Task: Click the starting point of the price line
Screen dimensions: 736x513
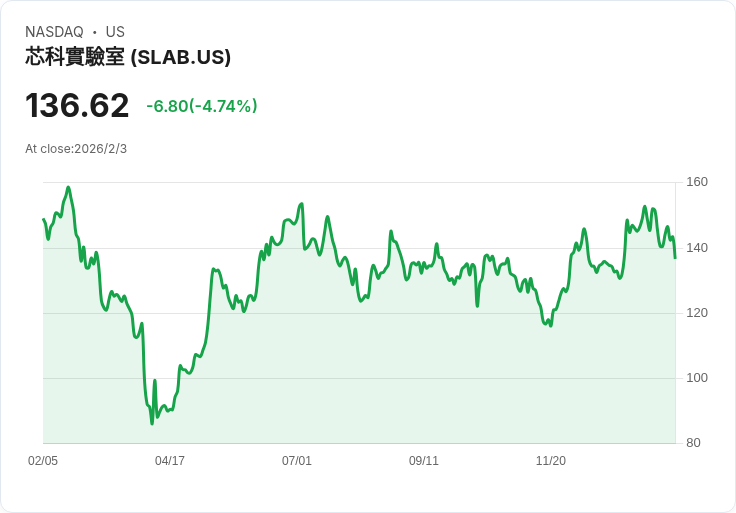Action: pyautogui.click(x=44, y=219)
